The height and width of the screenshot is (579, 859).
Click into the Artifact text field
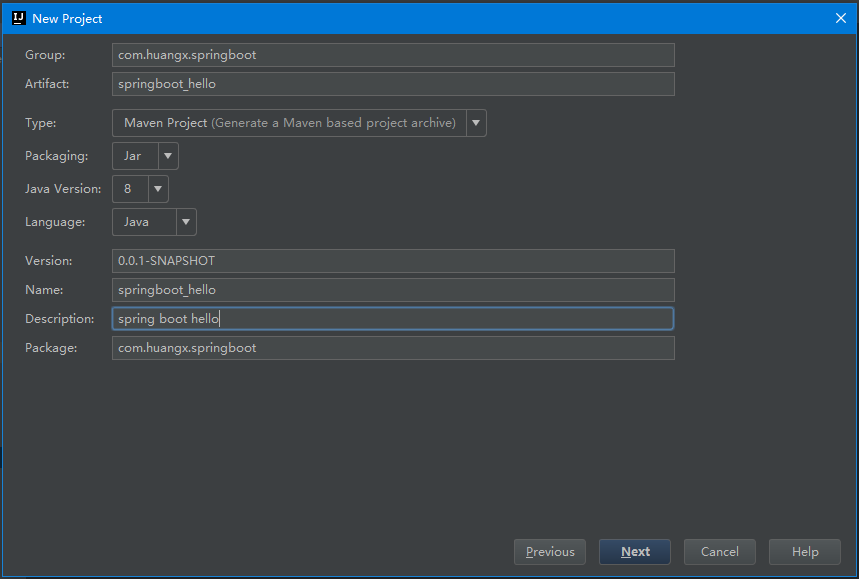[393, 84]
